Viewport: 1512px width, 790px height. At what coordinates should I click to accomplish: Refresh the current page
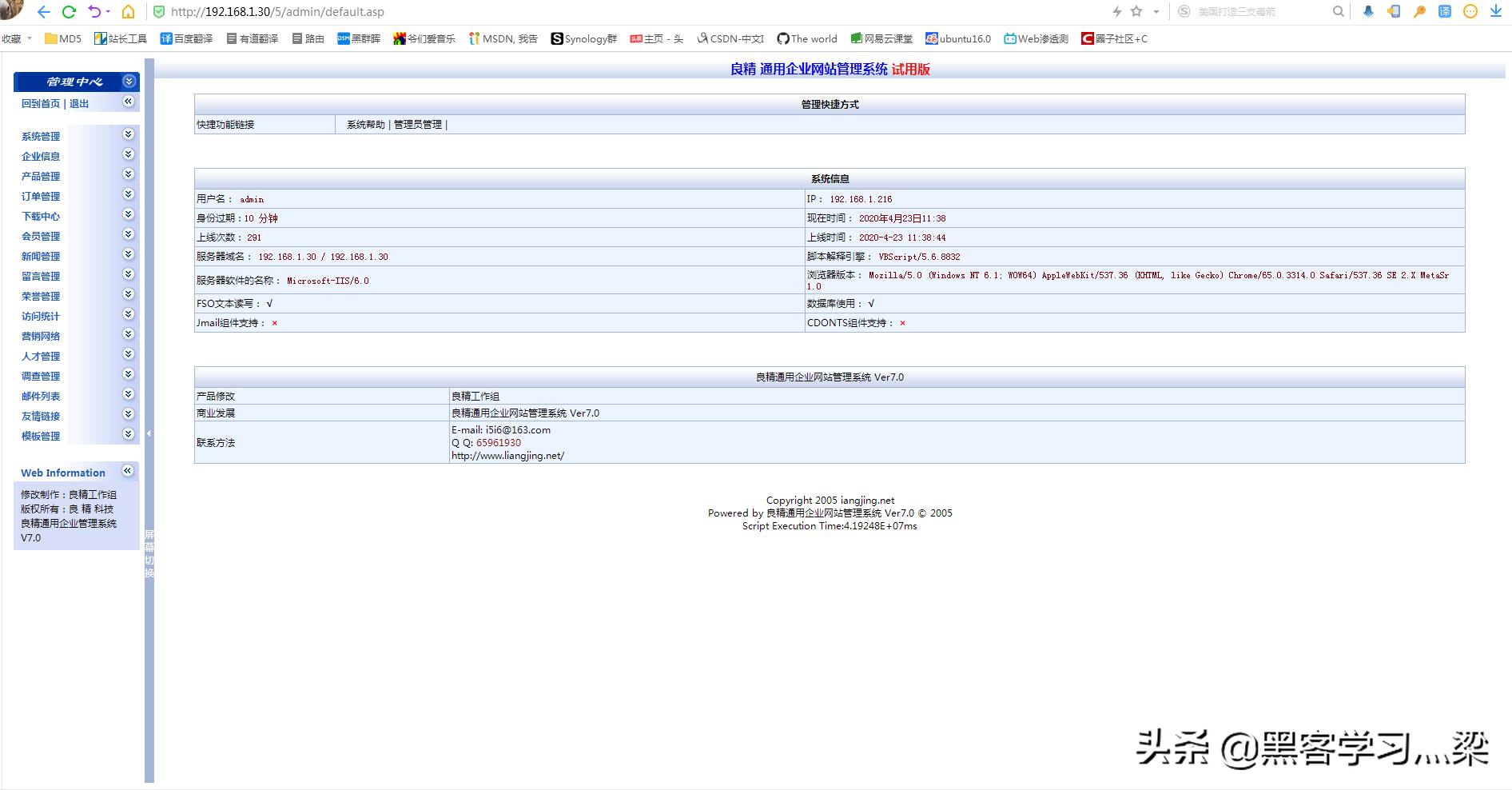(x=70, y=12)
